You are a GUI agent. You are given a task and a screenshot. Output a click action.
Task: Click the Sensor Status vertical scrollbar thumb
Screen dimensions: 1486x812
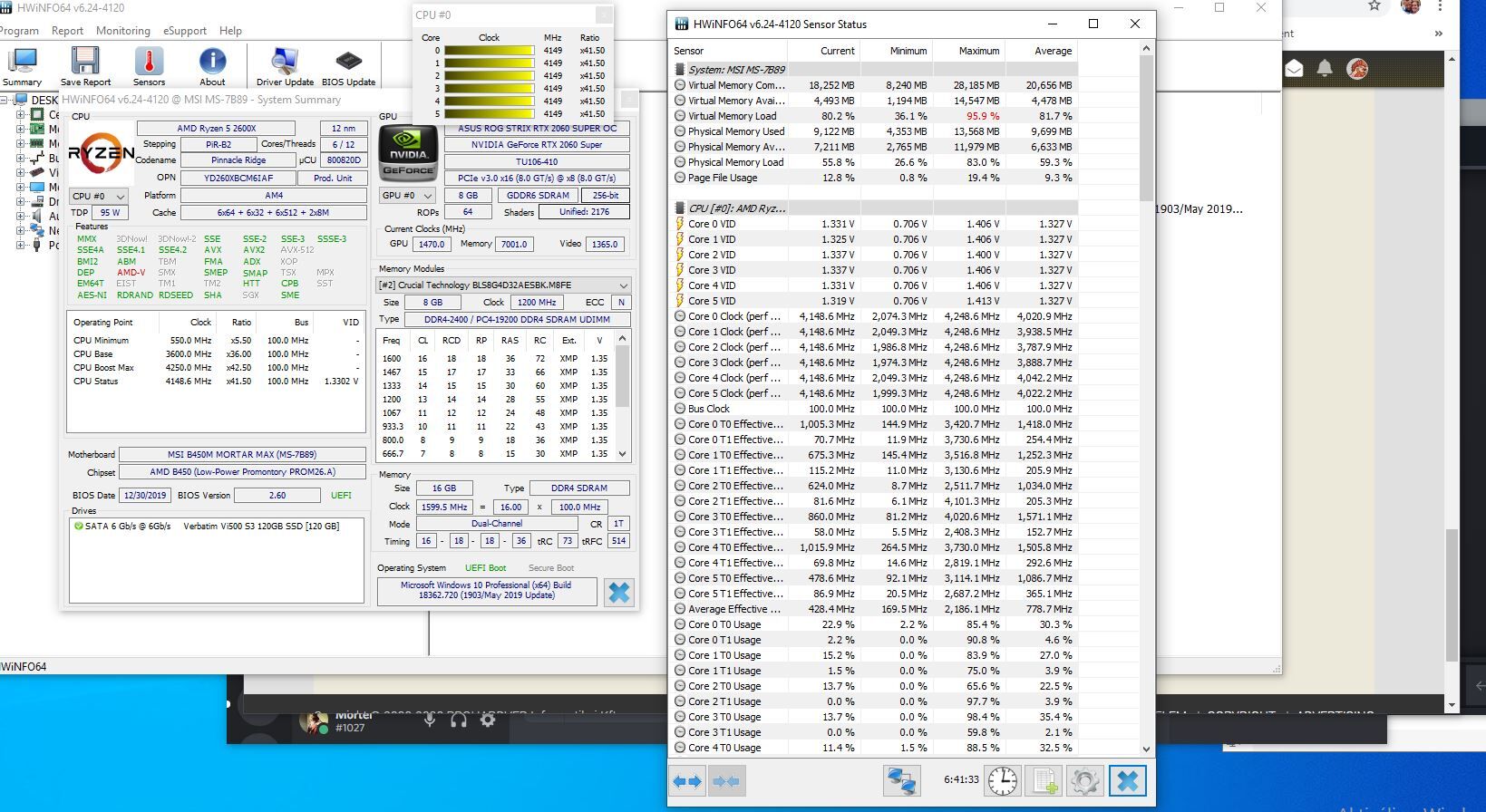coord(1146,128)
